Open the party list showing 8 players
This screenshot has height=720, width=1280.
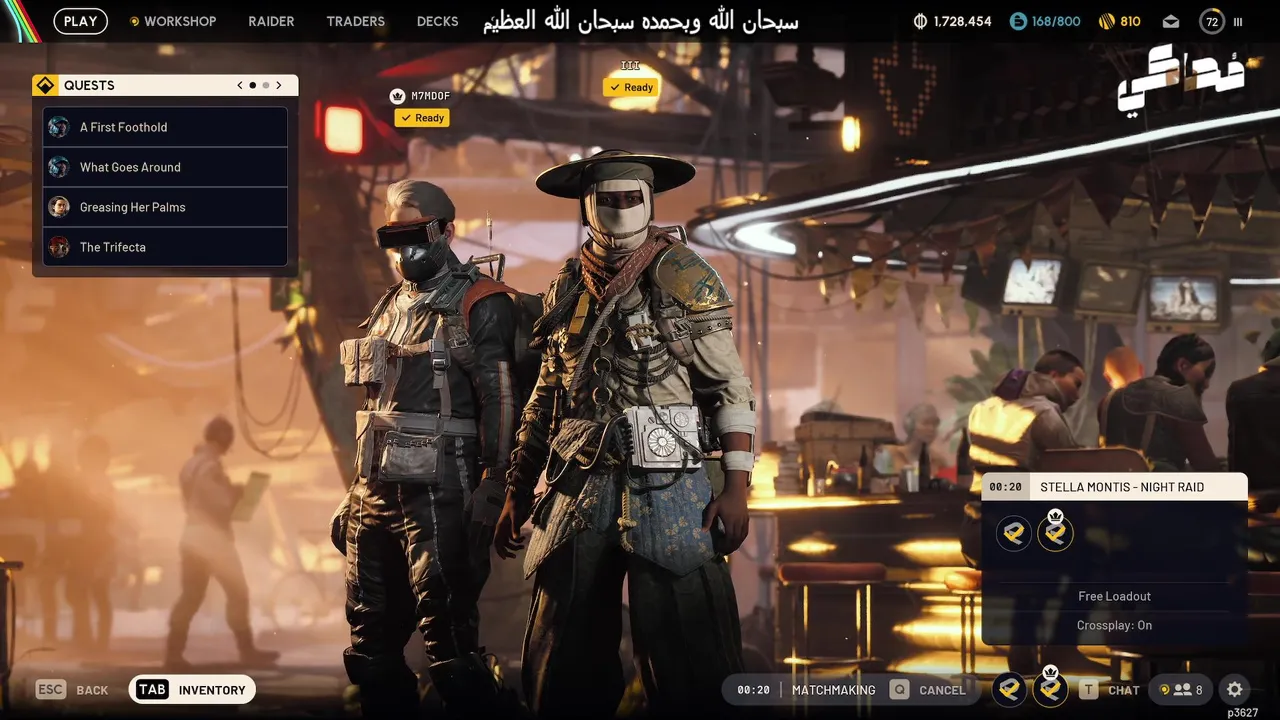pyautogui.click(x=1181, y=689)
